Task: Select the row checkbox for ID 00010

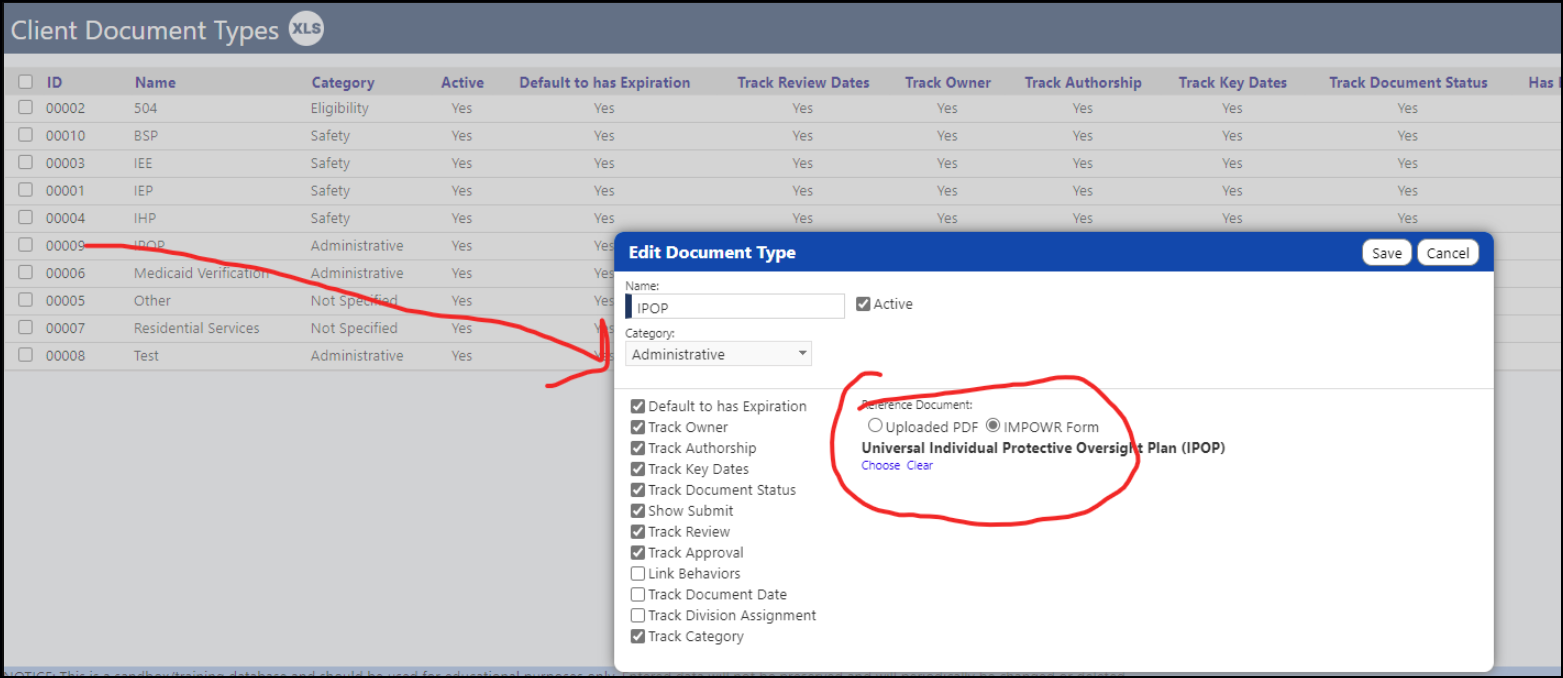Action: point(25,135)
